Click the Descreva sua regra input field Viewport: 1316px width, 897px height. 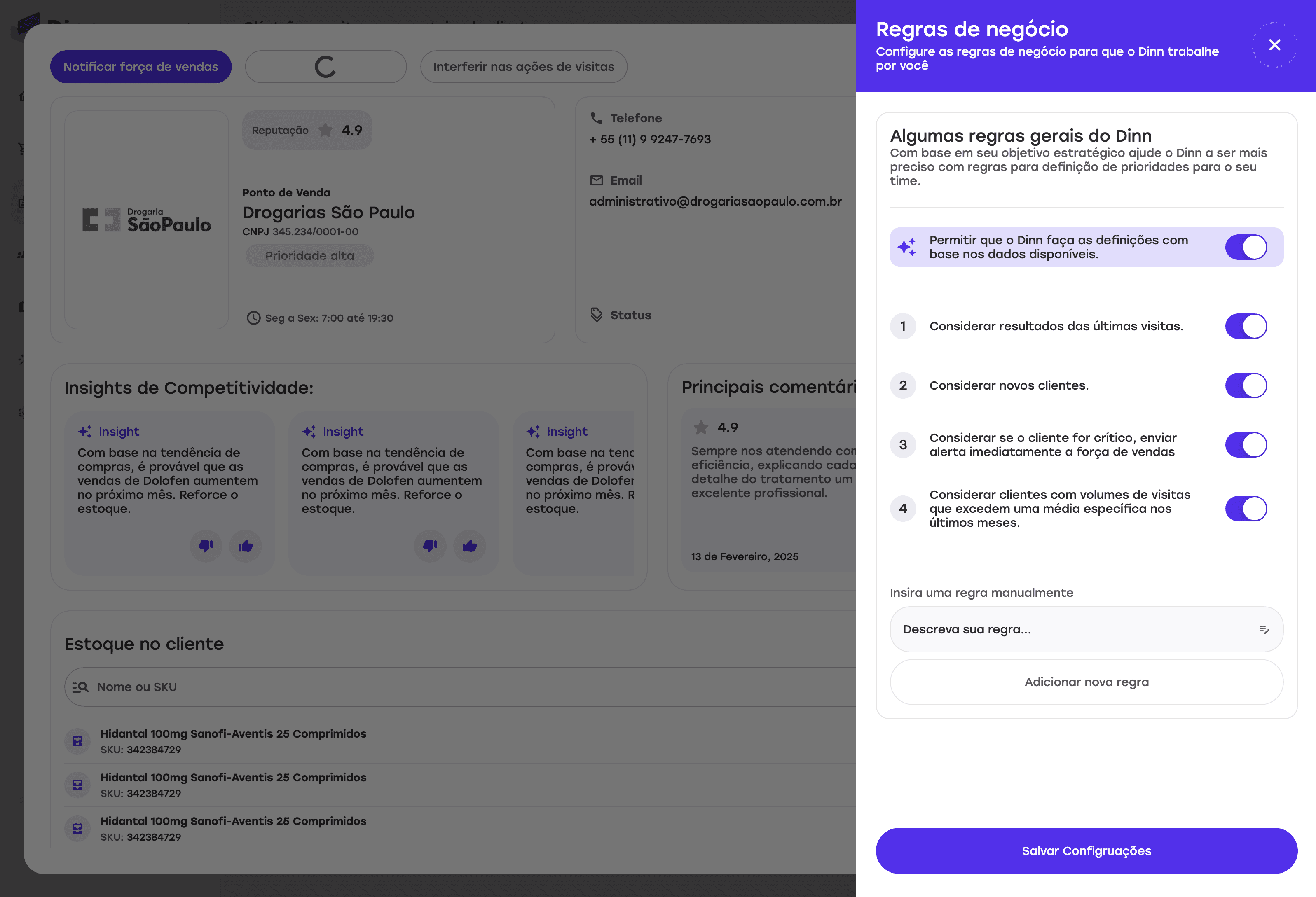coord(1086,629)
